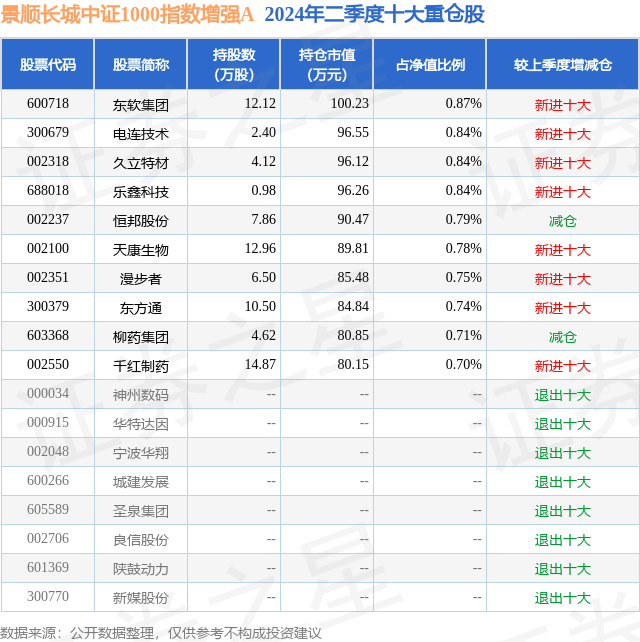Select stock code 002100
Viewport: 640px width, 642px height.
tap(48, 249)
